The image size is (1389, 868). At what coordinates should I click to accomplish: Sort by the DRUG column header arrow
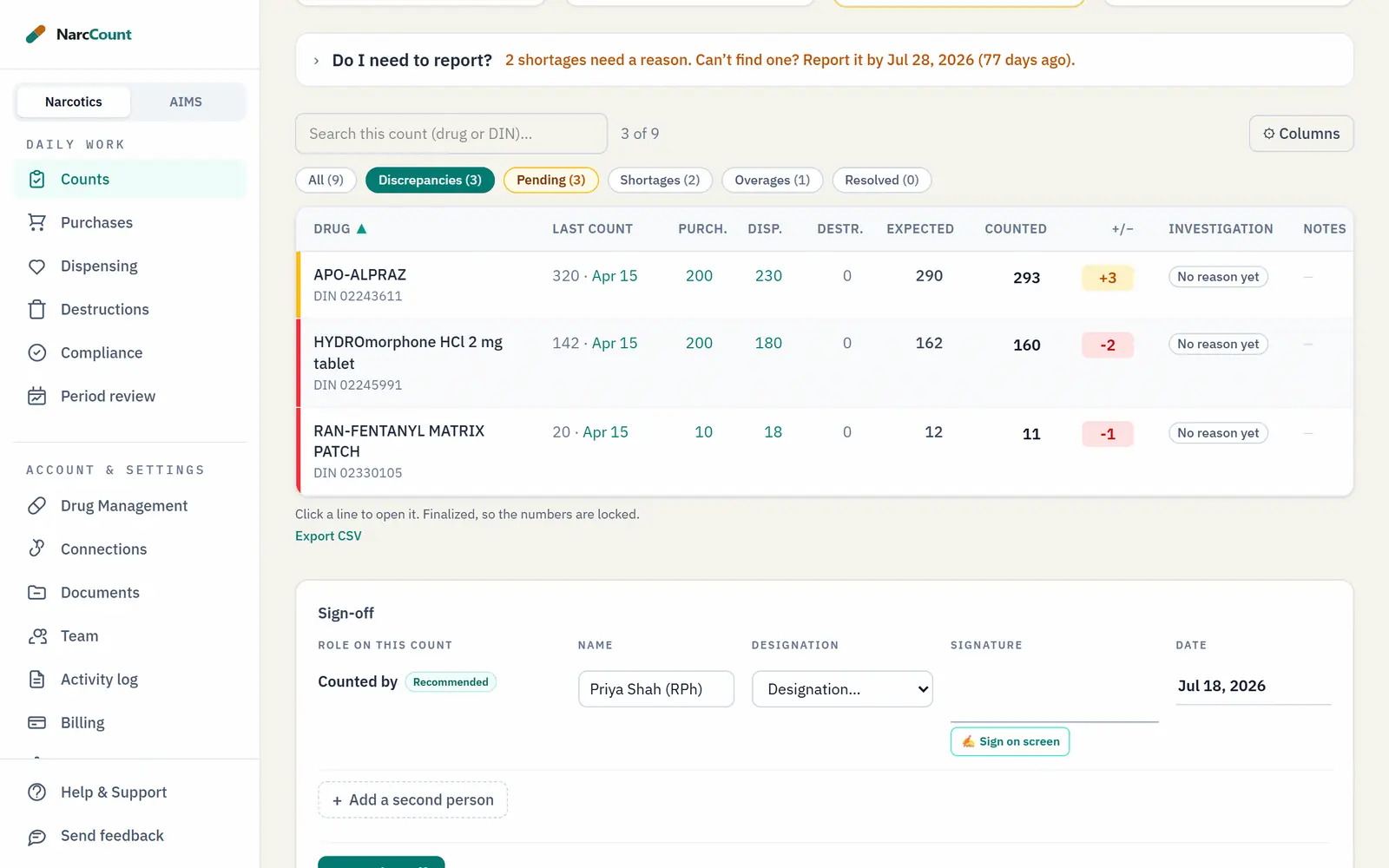[x=362, y=229]
